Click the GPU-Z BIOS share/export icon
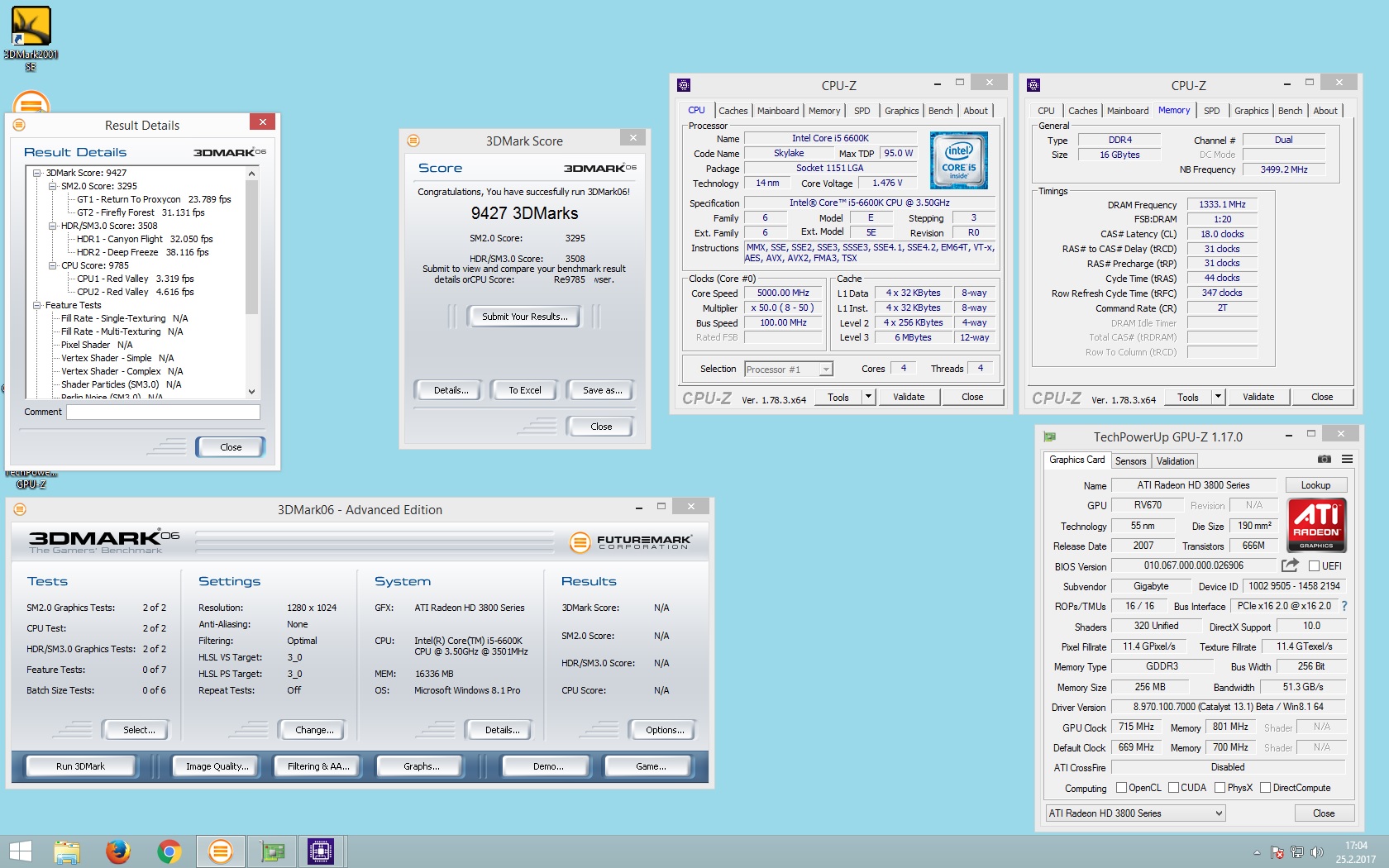The image size is (1389, 868). click(x=1290, y=565)
